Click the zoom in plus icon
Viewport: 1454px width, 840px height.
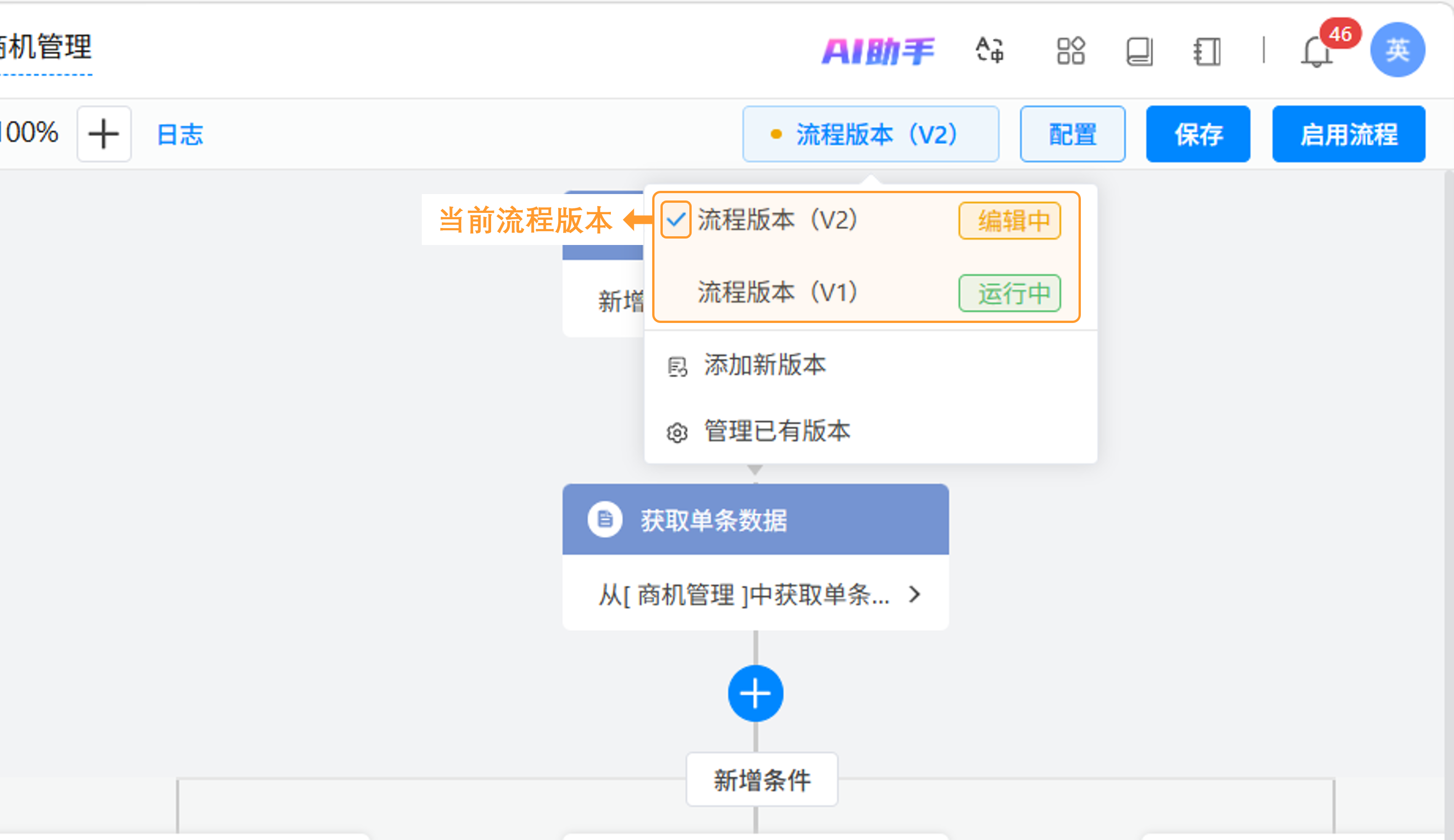[104, 134]
